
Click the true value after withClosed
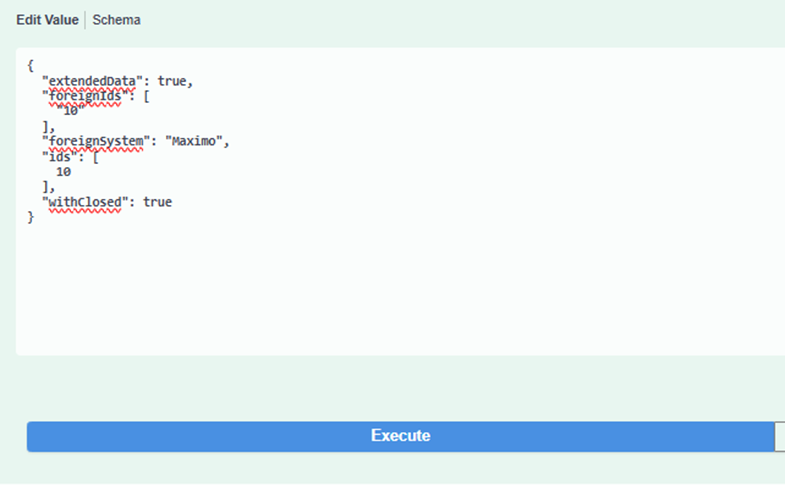coord(157,202)
